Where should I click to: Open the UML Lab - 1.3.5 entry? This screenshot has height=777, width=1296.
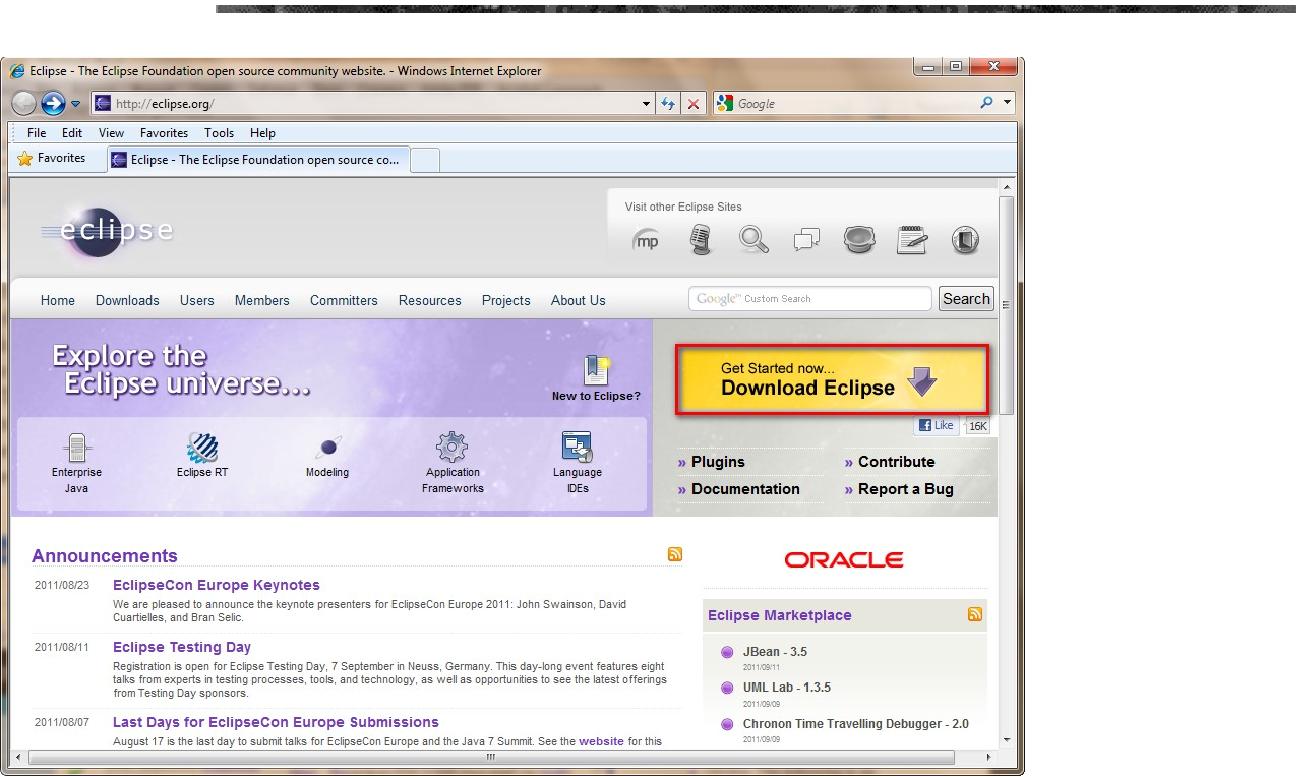787,688
